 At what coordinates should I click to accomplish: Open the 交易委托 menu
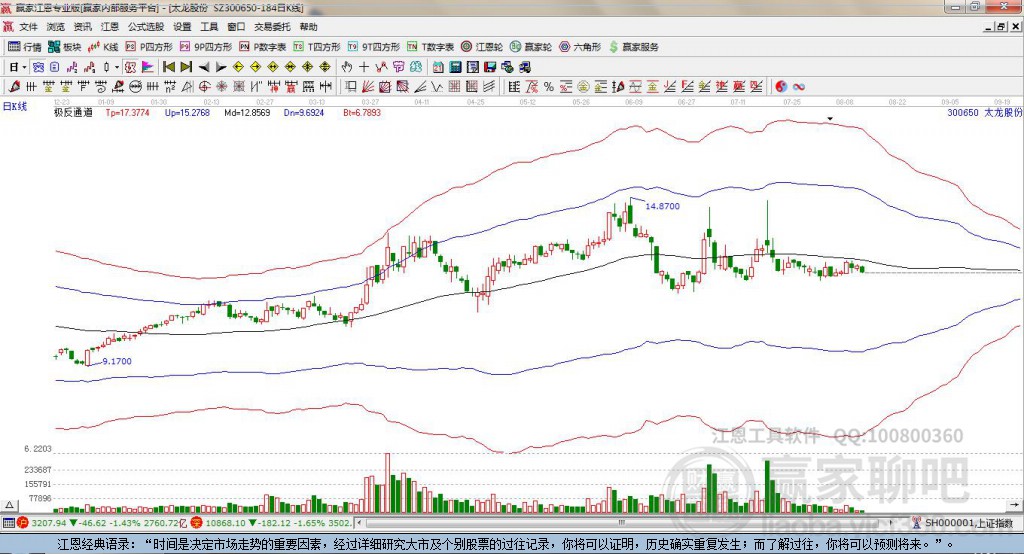[272, 27]
